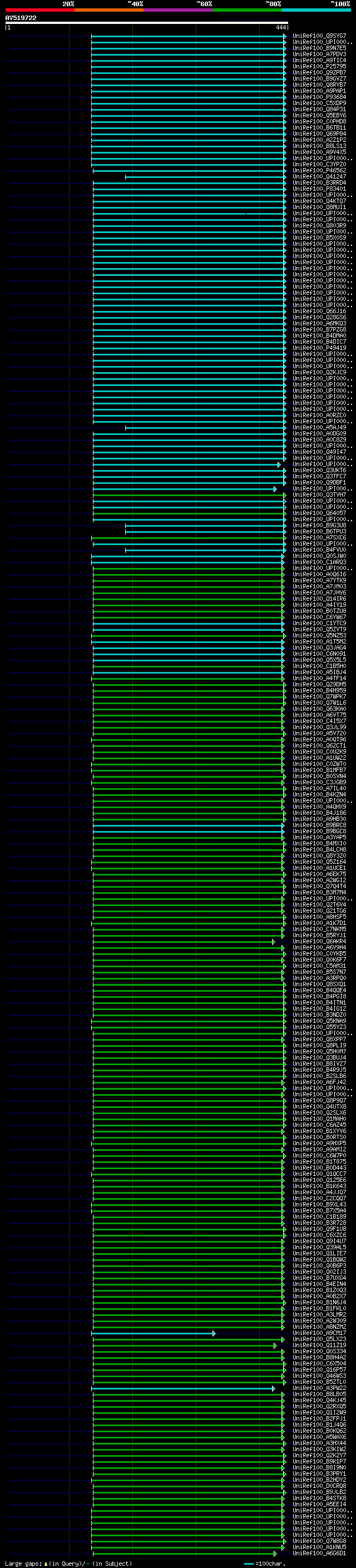
Task: Select label UniRef100_Q41247
Action: click(x=319, y=176)
